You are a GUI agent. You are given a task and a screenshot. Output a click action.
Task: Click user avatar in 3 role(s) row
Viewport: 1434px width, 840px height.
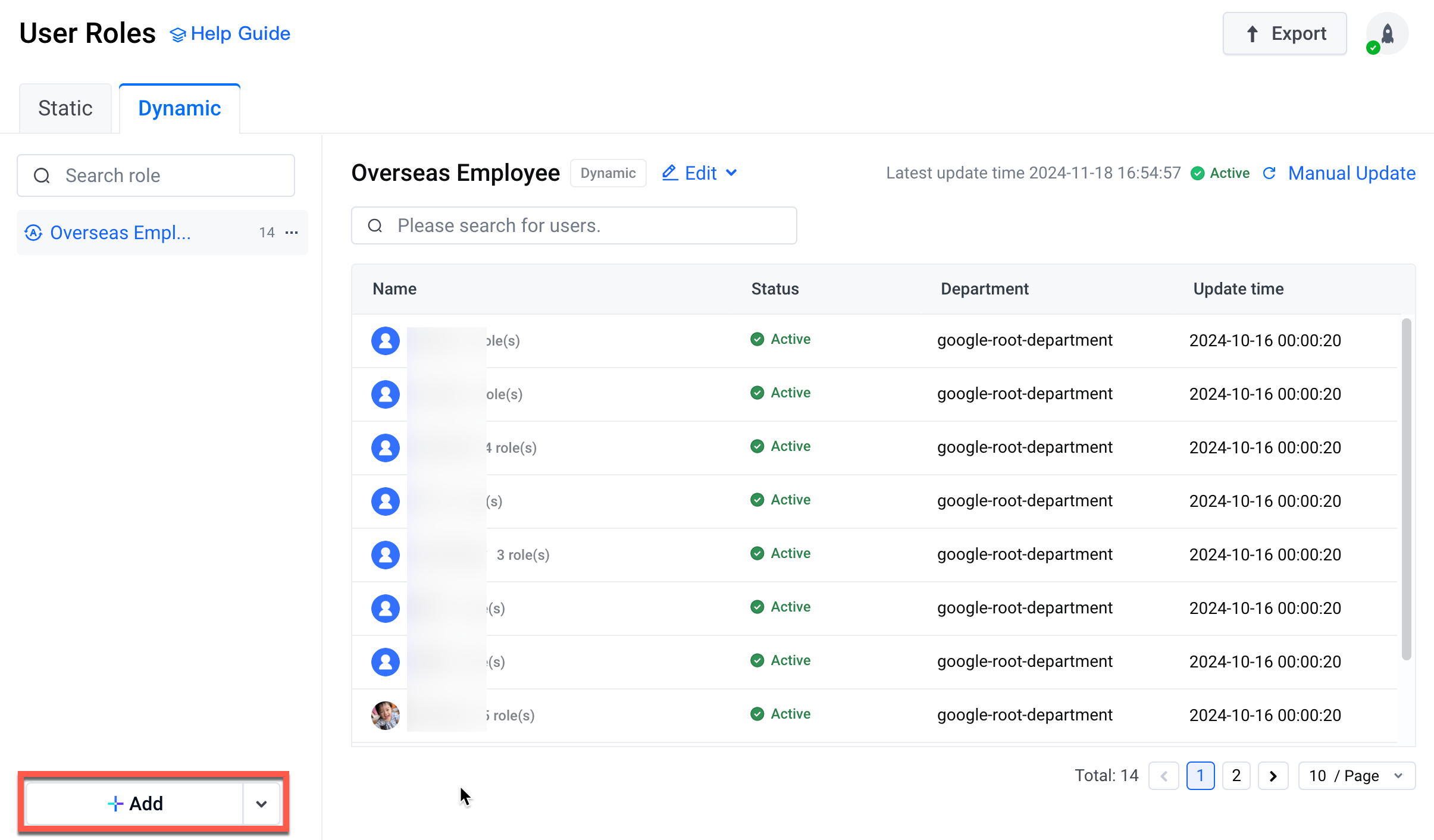click(386, 555)
